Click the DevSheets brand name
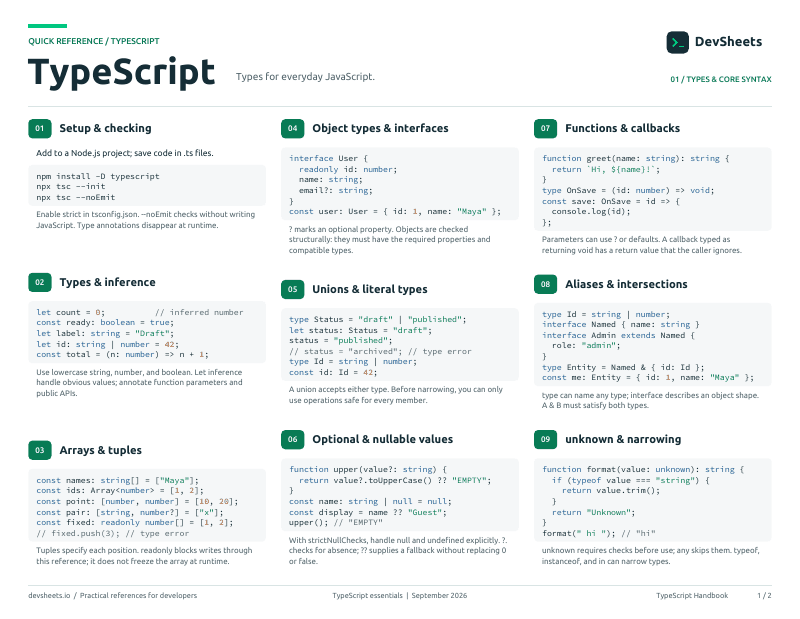 (x=728, y=42)
